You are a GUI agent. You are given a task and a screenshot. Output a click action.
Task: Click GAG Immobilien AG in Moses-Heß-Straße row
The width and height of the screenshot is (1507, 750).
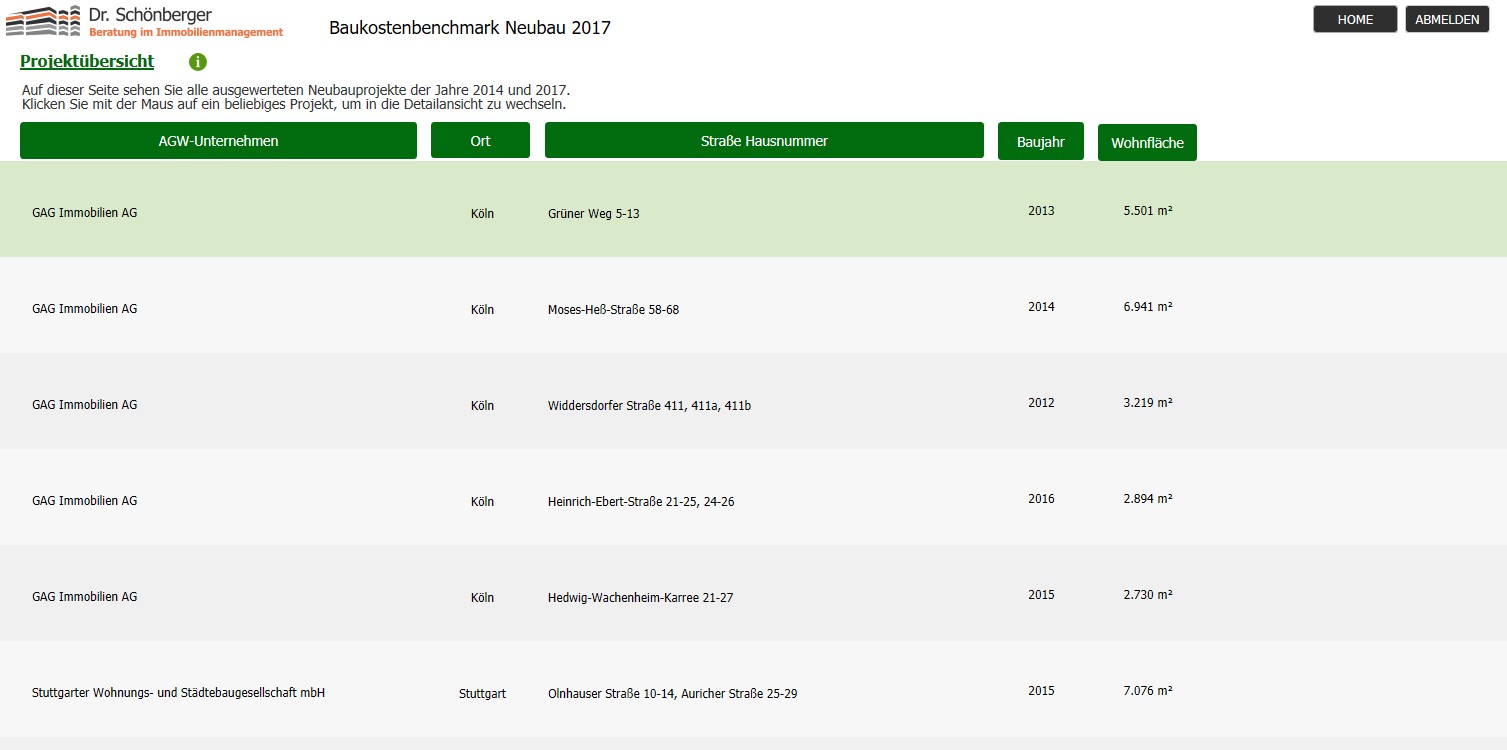84,309
